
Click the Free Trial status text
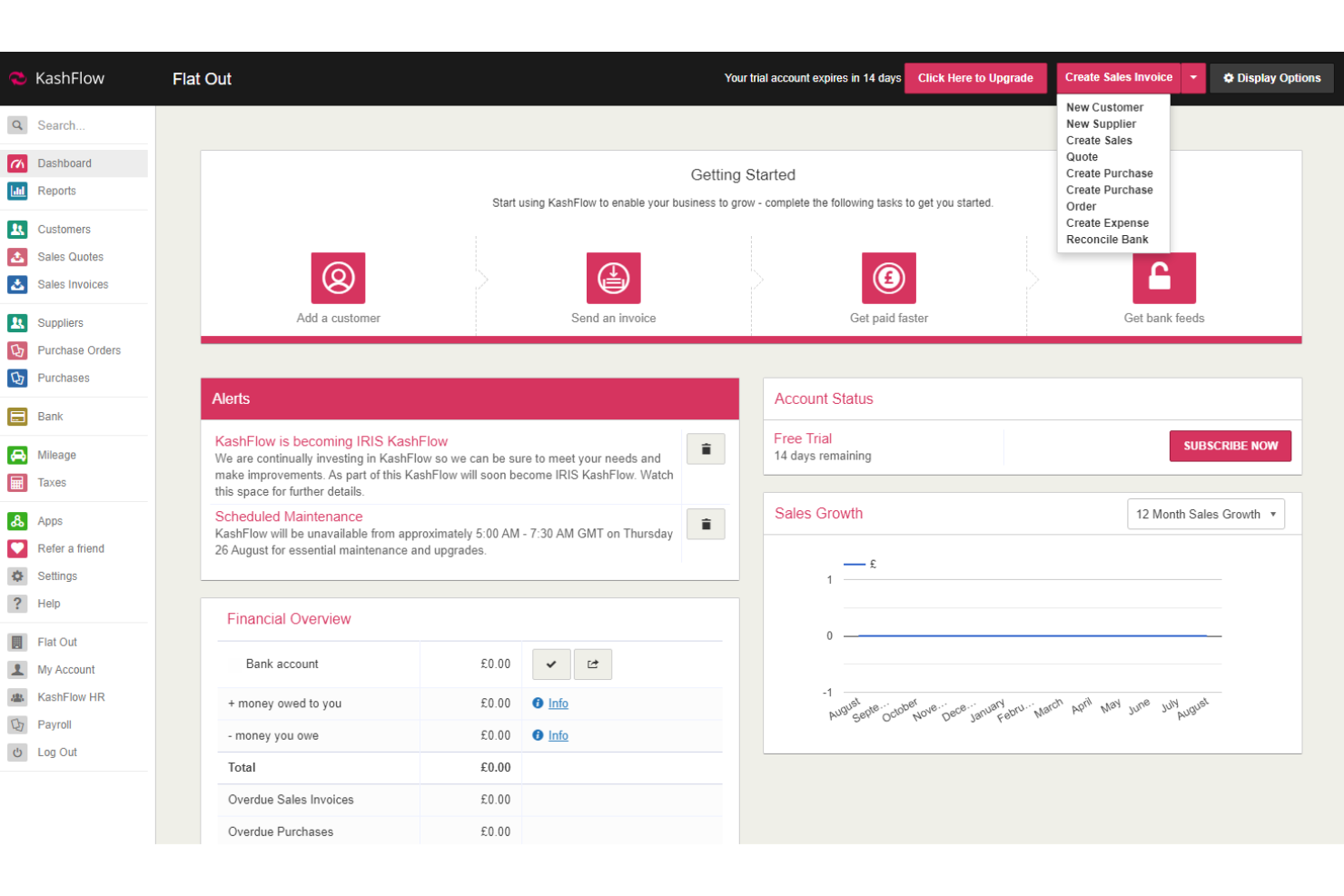pyautogui.click(x=803, y=438)
